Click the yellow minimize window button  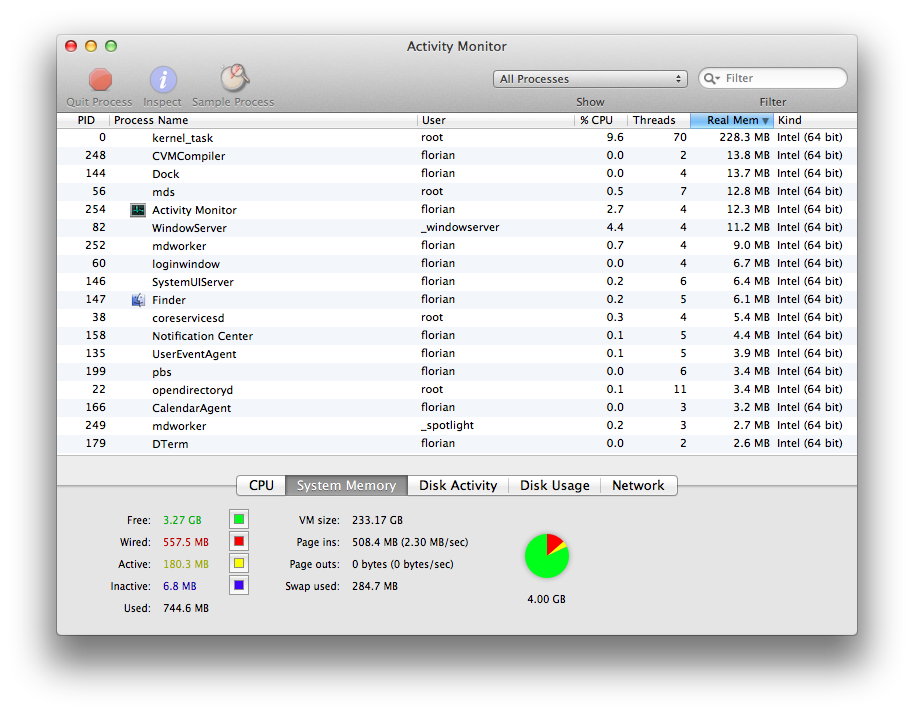[91, 46]
